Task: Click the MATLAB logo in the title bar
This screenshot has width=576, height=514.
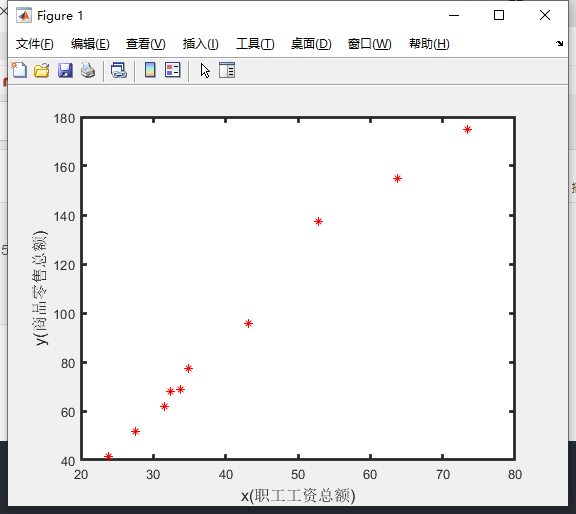Action: point(24,15)
